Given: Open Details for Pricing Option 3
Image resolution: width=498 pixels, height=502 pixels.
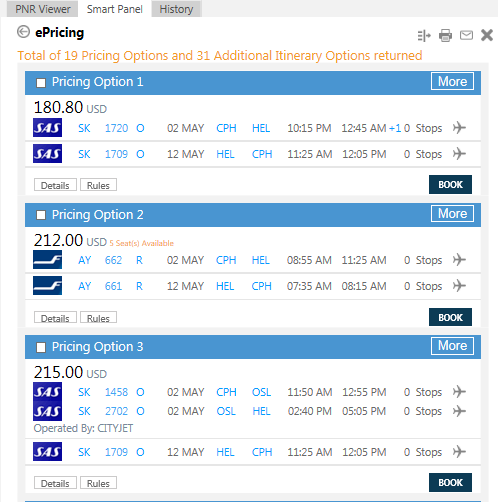Looking at the screenshot, I should click(x=55, y=483).
